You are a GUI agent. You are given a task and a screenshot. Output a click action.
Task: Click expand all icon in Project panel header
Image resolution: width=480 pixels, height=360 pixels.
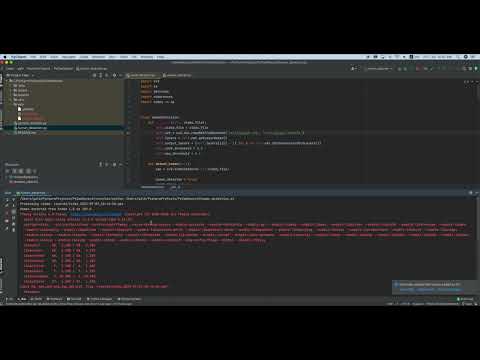tap(101, 75)
